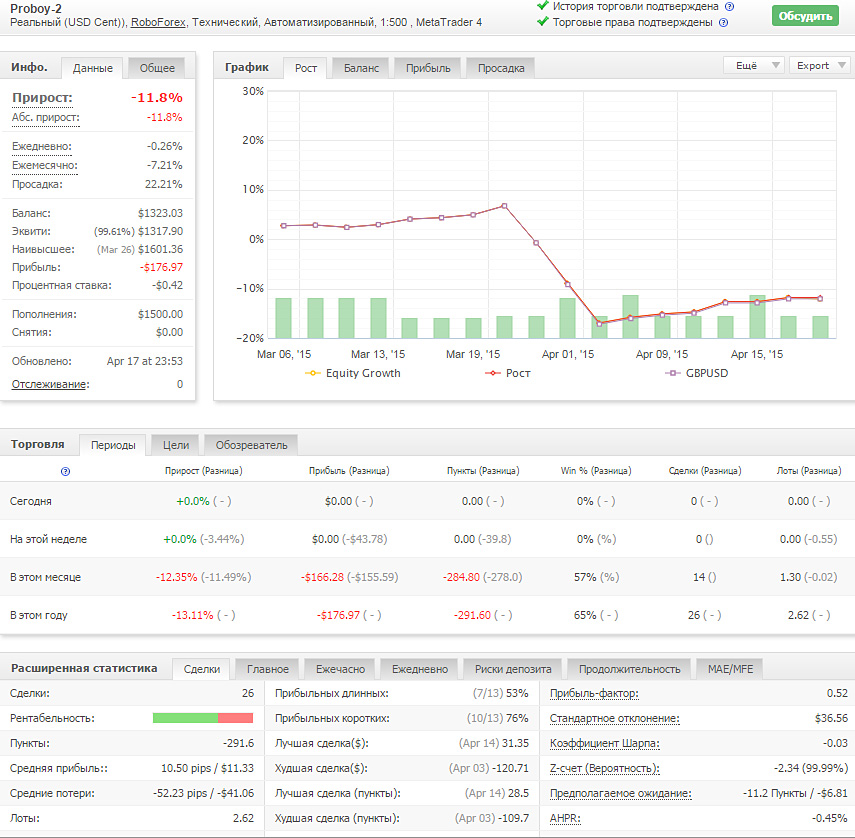Screen dimensions: 855x838
Task: Open the RoboForex broker link
Action: tap(158, 22)
